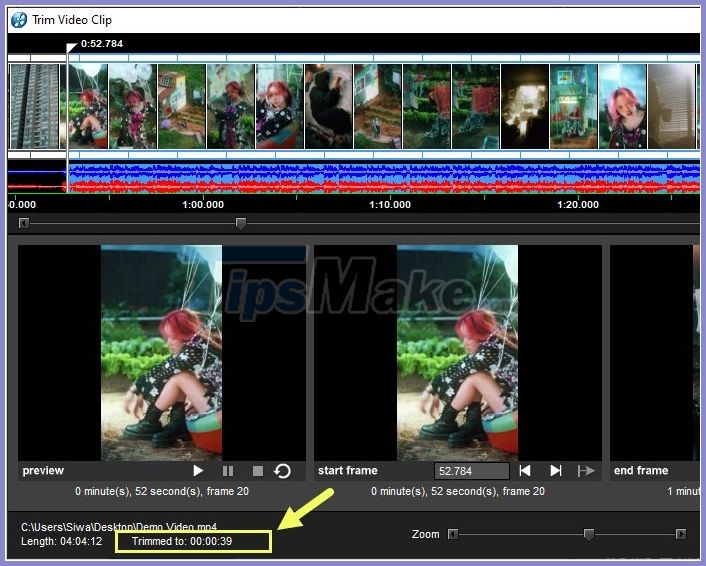The width and height of the screenshot is (706, 566).
Task: Pause the preview playback
Action: pyautogui.click(x=228, y=471)
